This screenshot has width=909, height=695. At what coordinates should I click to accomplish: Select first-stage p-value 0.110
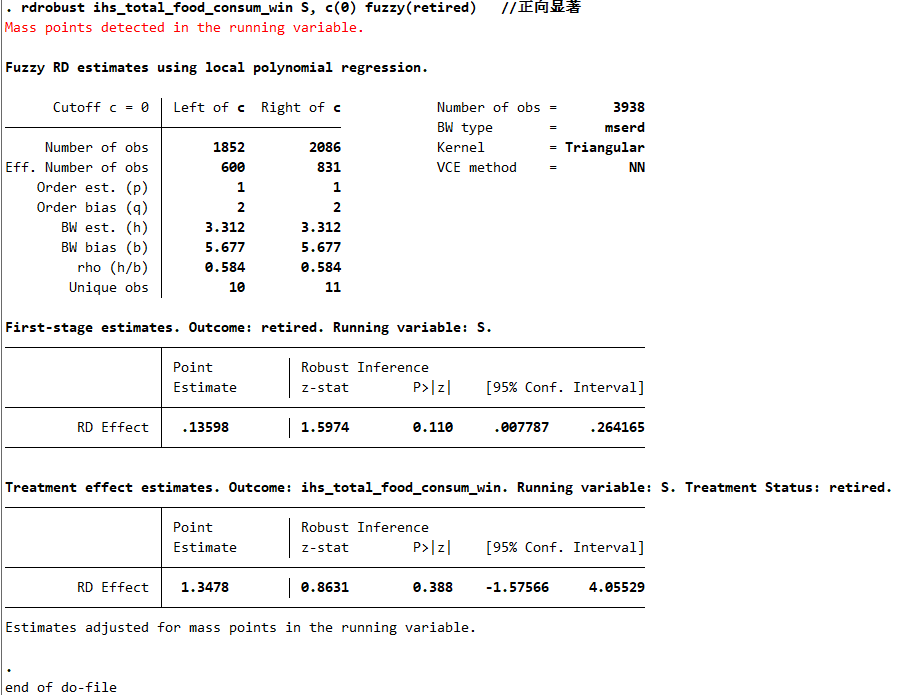pos(433,428)
